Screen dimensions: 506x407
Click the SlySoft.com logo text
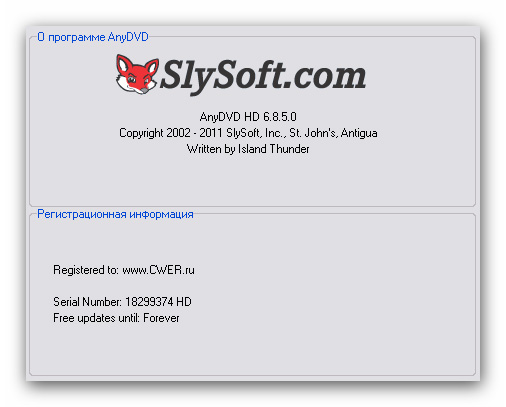263,76
